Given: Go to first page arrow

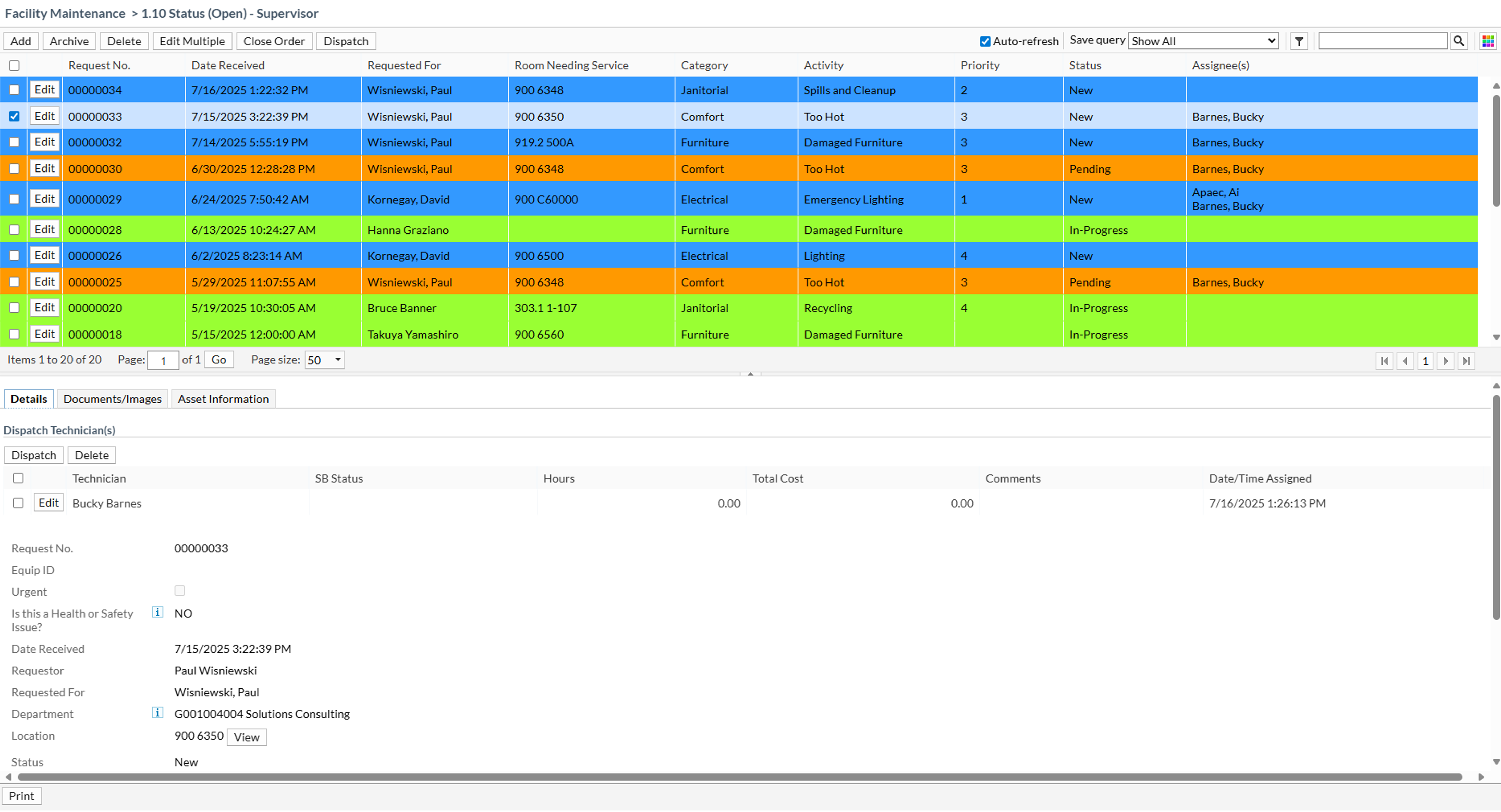Looking at the screenshot, I should coord(1384,361).
